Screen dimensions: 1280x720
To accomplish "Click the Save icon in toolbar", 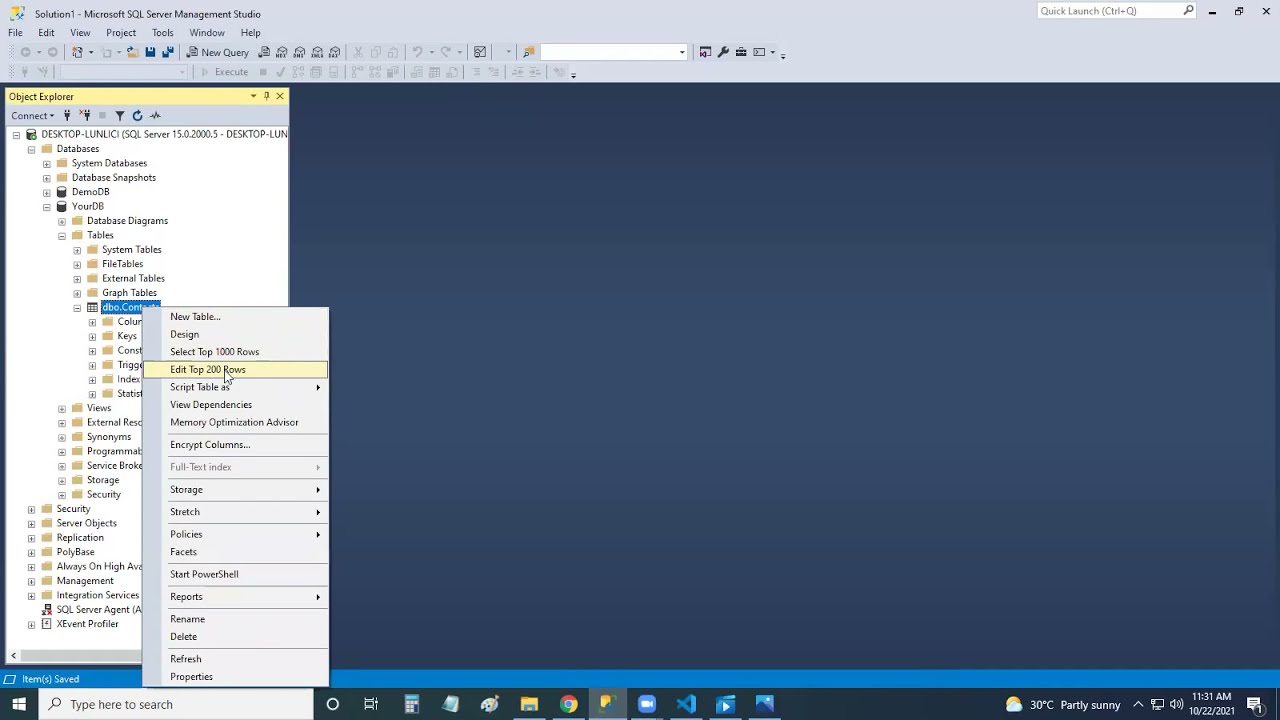I will point(150,52).
